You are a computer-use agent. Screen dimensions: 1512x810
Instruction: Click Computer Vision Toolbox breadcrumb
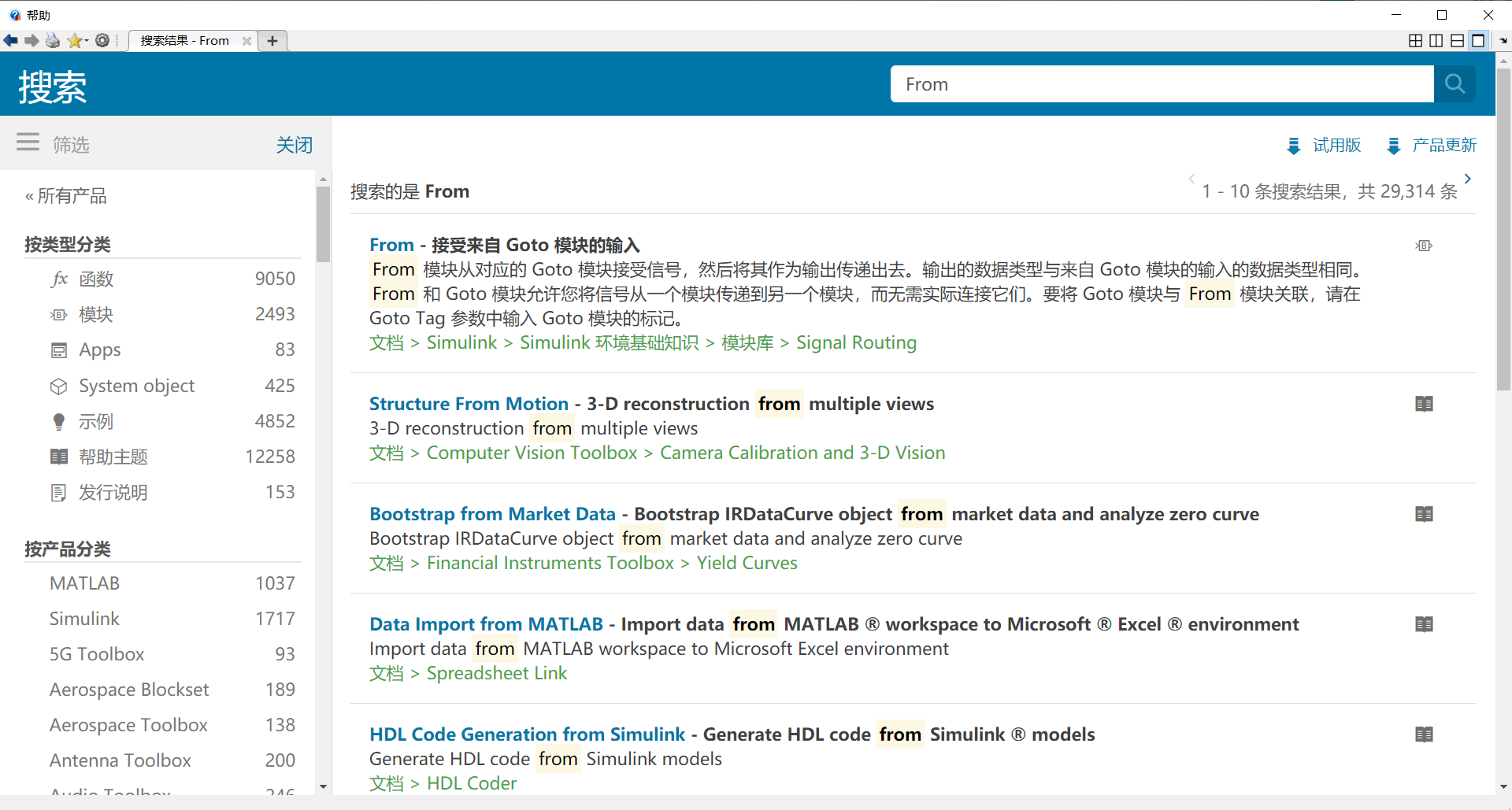click(x=532, y=453)
